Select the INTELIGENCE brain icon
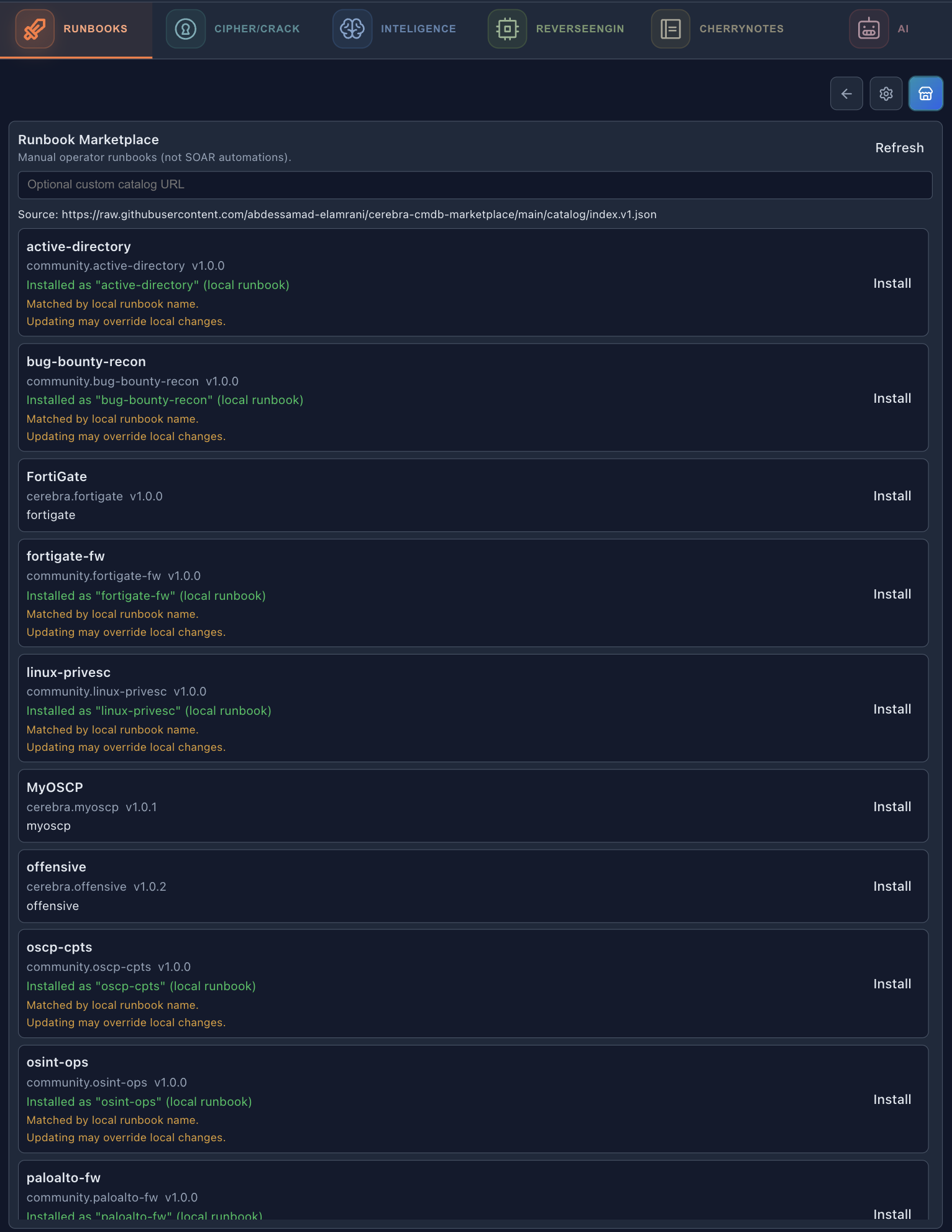 [x=352, y=29]
